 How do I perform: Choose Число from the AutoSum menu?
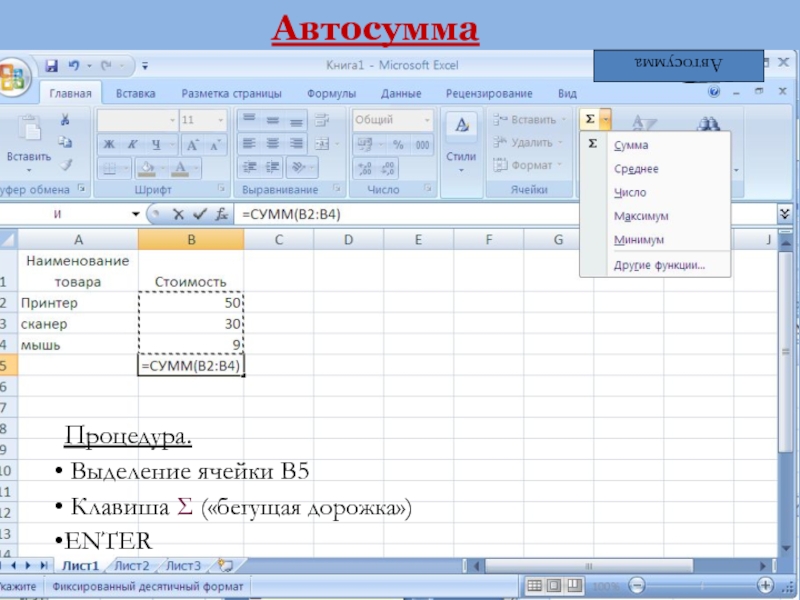pyautogui.click(x=630, y=192)
